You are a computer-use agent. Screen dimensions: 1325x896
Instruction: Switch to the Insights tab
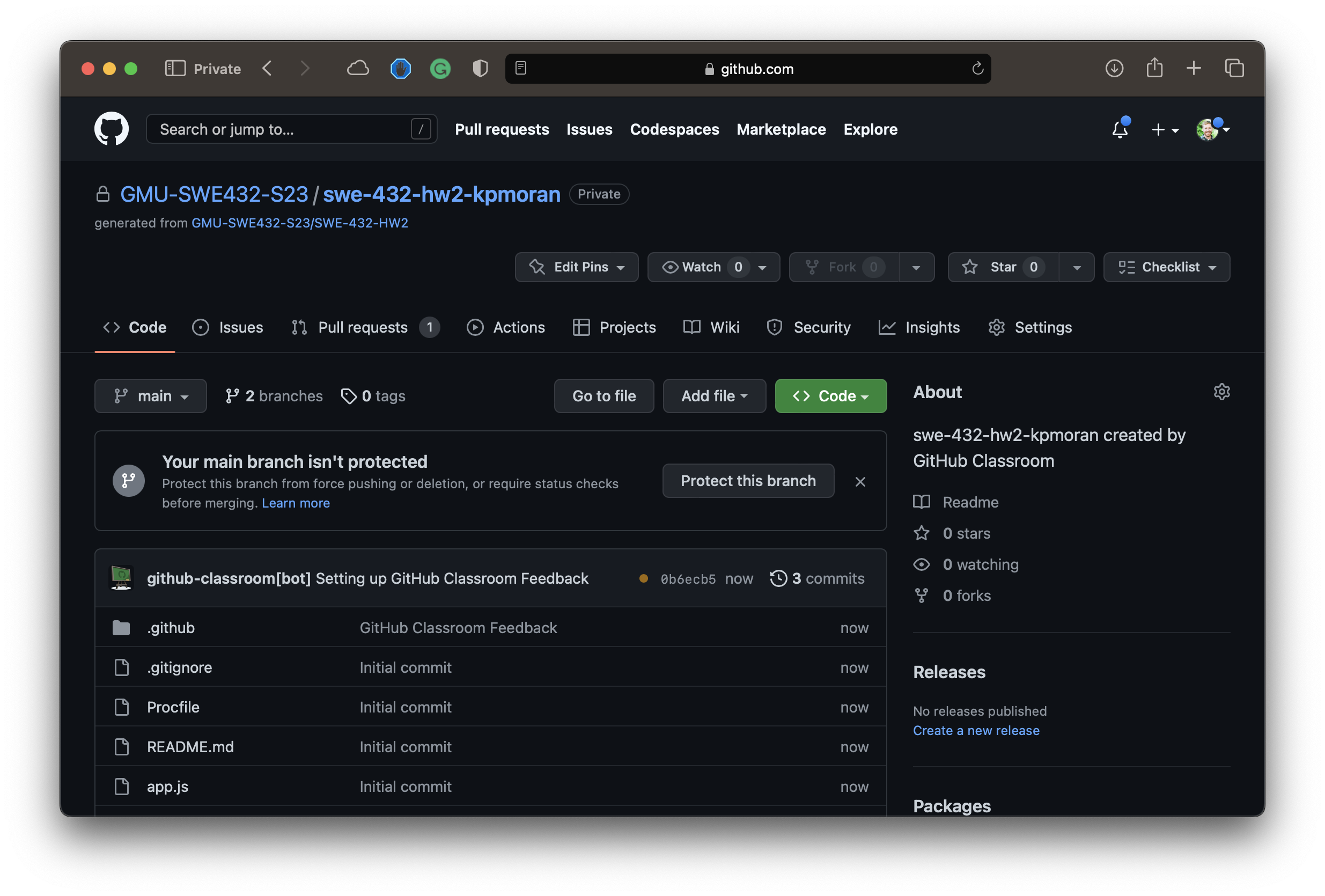pos(919,327)
